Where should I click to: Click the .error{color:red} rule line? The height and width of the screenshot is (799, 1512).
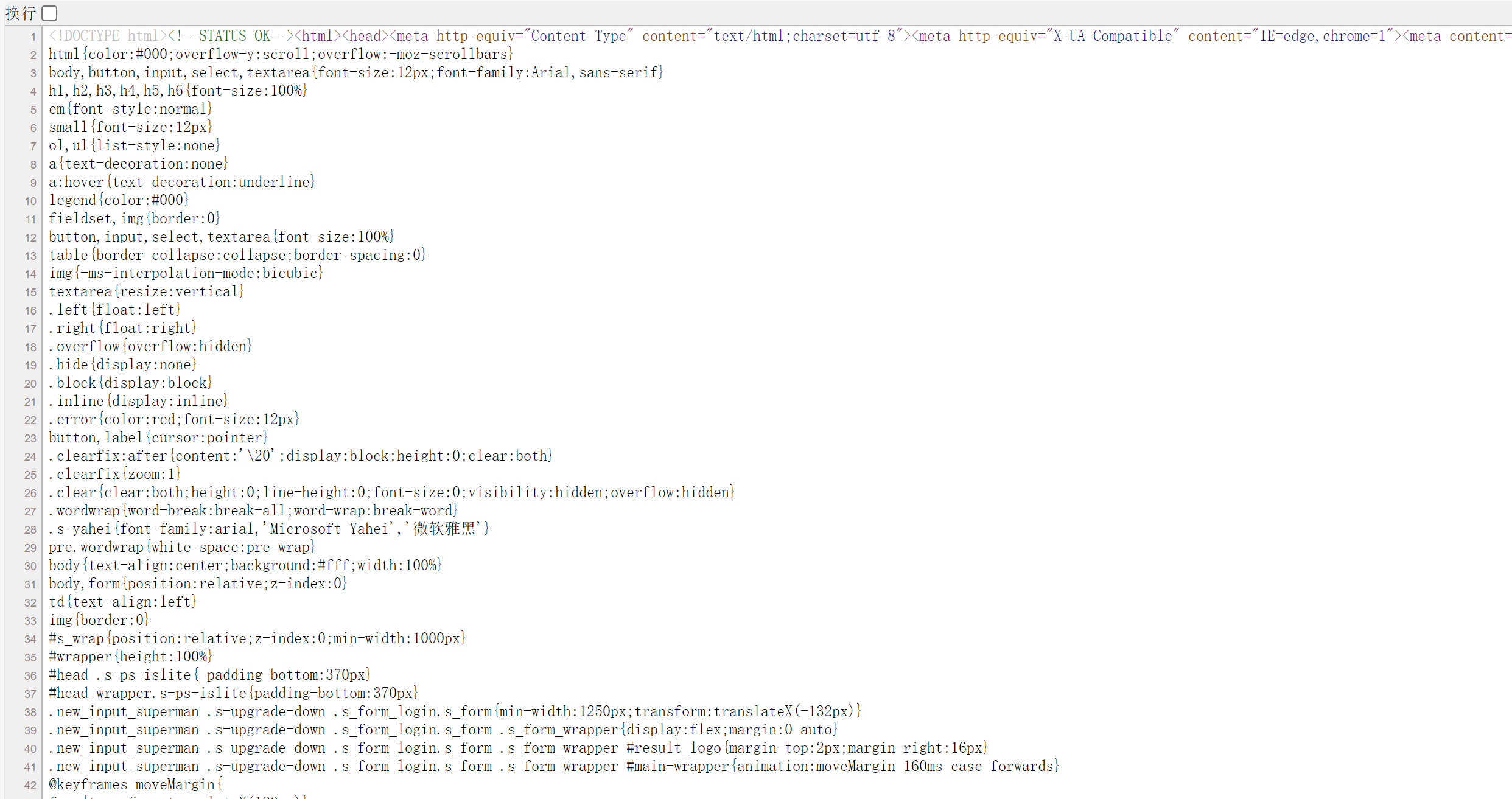[174, 420]
